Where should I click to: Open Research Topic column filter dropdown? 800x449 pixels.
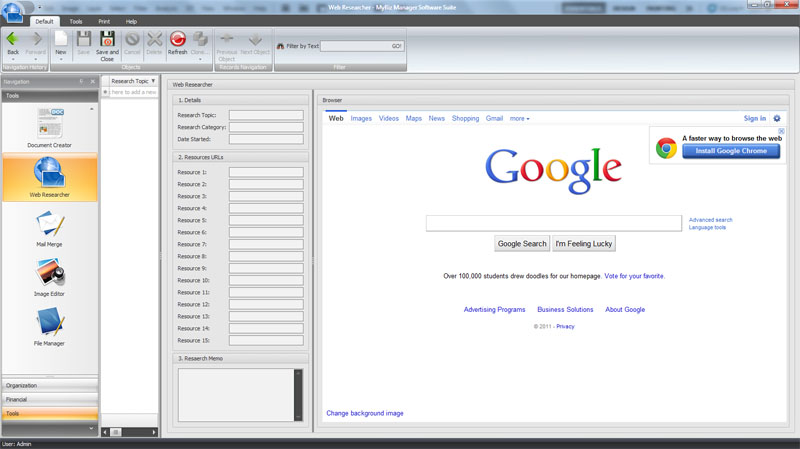[153, 81]
